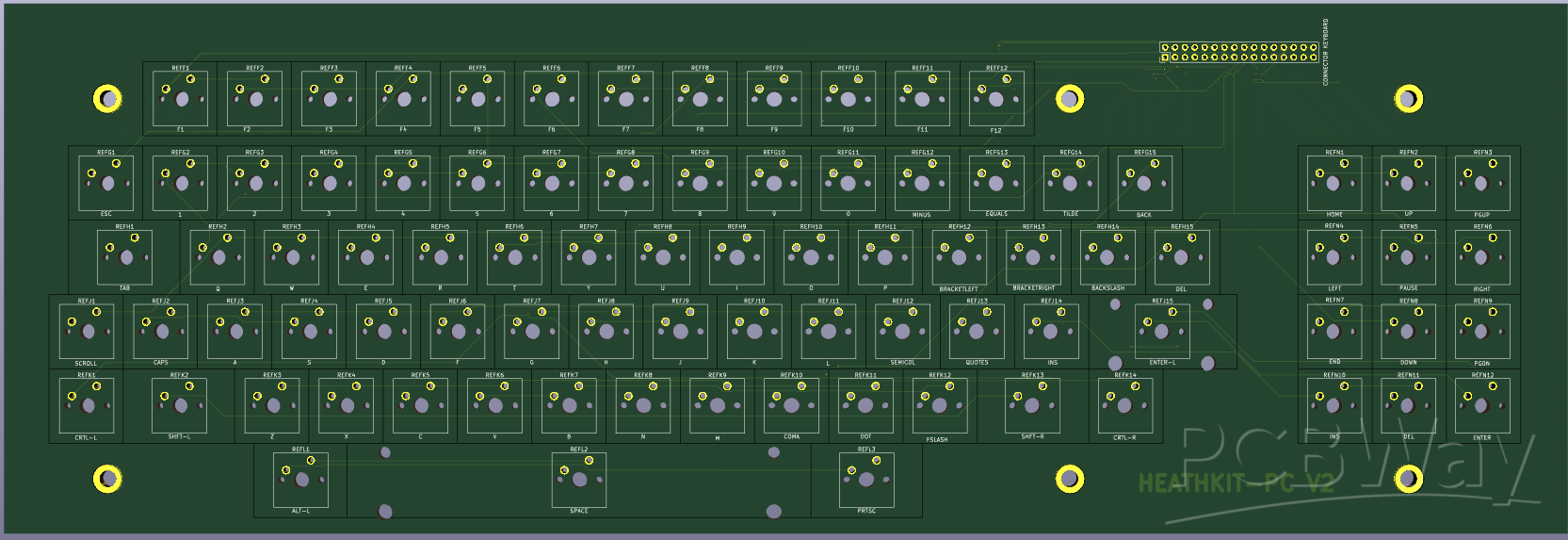1568x540 pixels.
Task: Click the PGUP key switch footprint
Action: point(1482,183)
